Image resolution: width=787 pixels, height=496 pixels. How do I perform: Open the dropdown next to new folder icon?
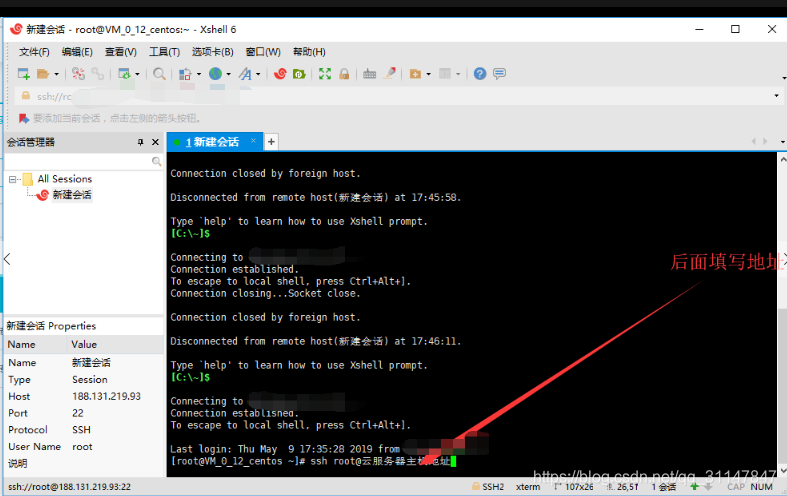tap(428, 74)
